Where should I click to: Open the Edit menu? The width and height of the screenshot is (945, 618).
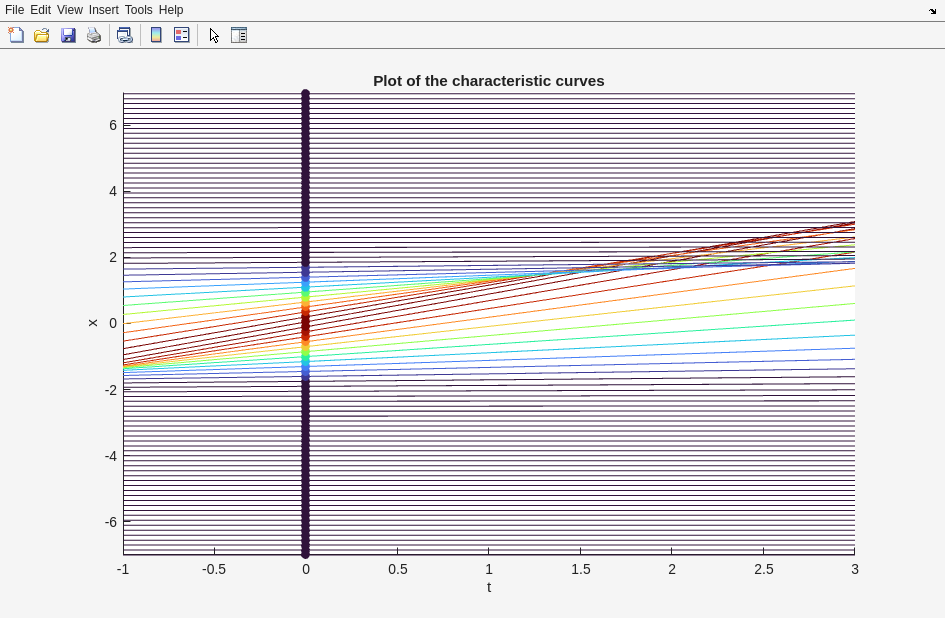(40, 10)
